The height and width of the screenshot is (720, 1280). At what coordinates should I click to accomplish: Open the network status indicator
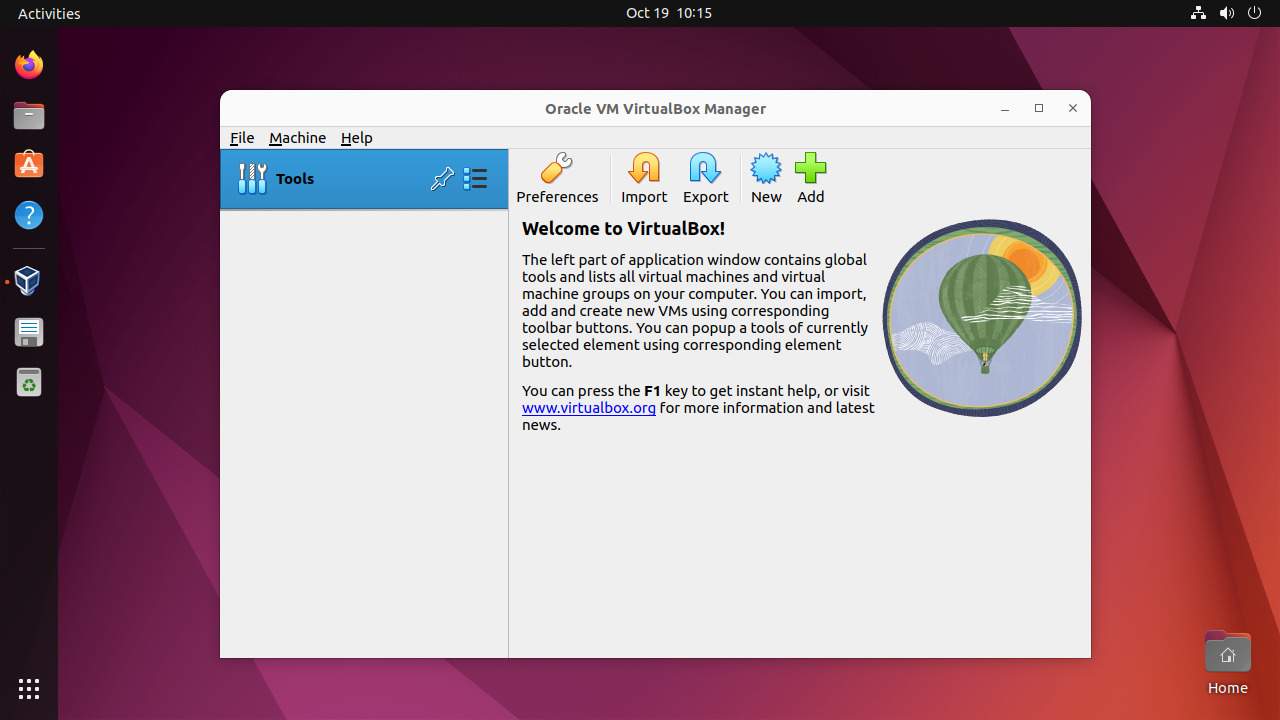[1198, 13]
